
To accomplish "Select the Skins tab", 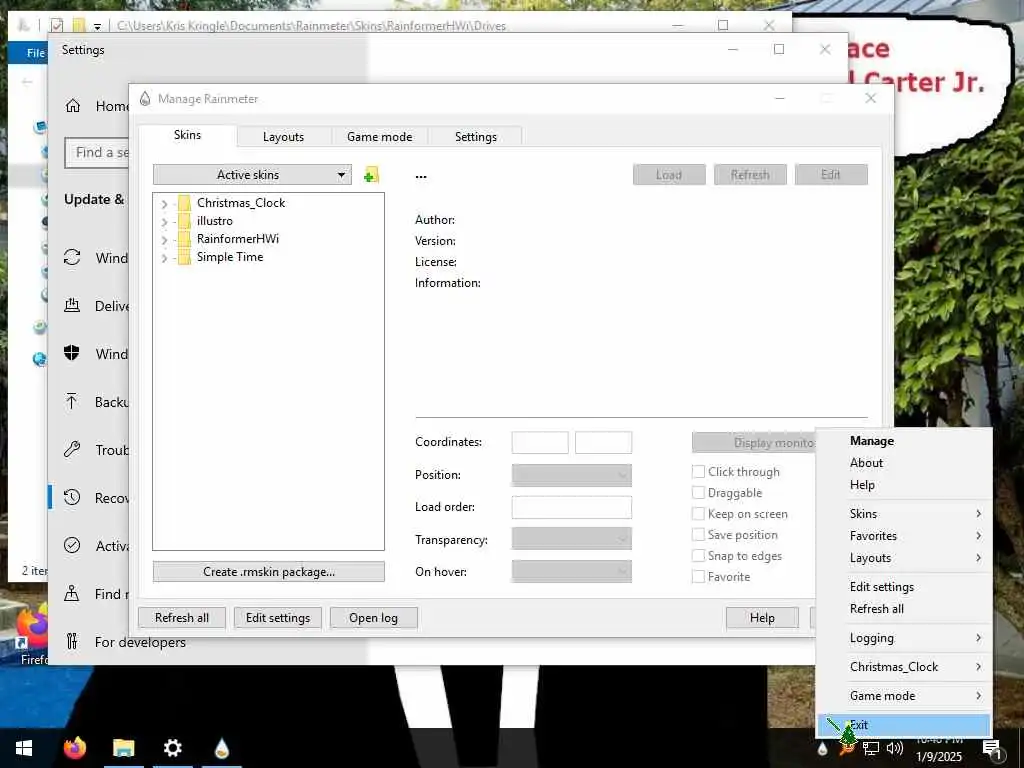I will pos(187,135).
